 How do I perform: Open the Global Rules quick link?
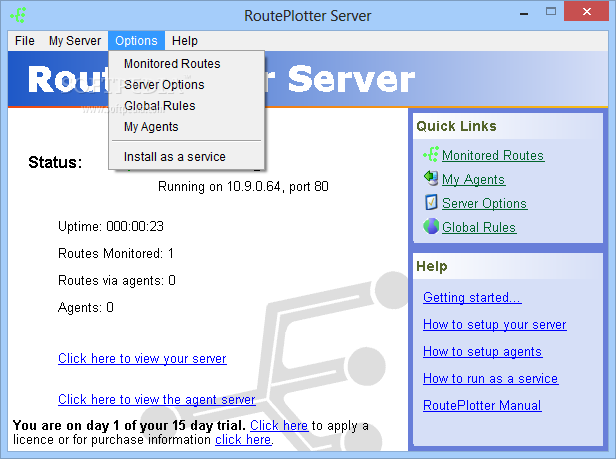pos(479,227)
